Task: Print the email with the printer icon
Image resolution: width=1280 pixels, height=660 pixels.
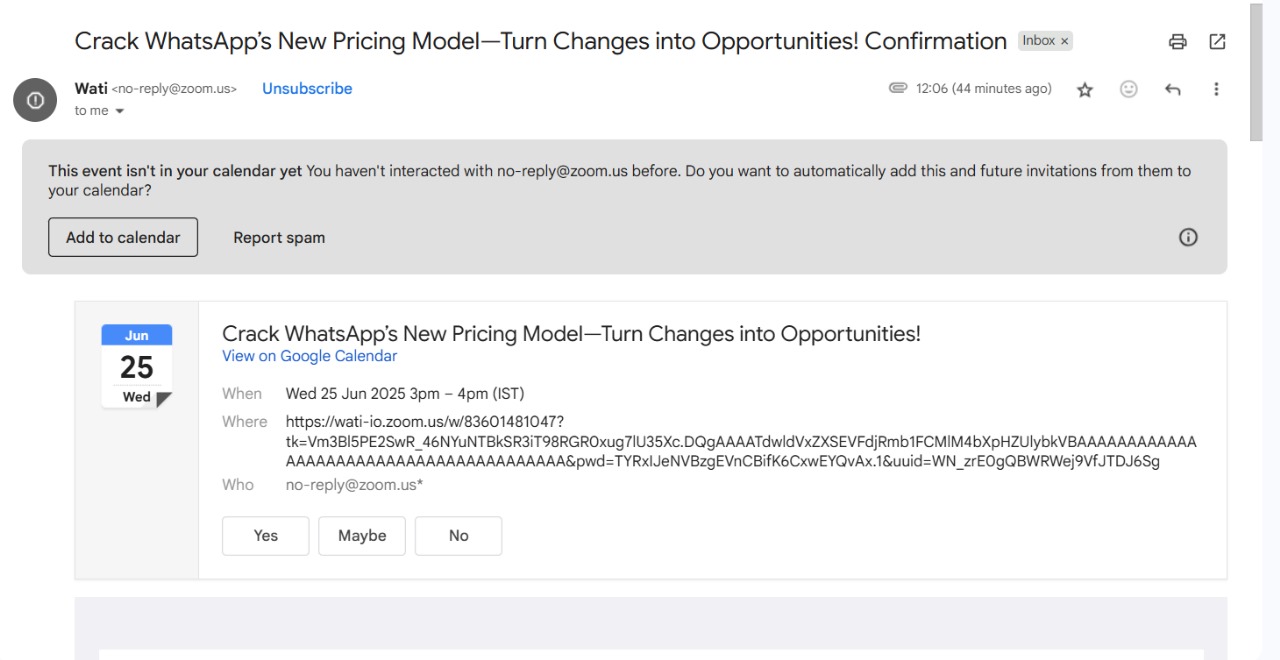Action: [x=1178, y=42]
